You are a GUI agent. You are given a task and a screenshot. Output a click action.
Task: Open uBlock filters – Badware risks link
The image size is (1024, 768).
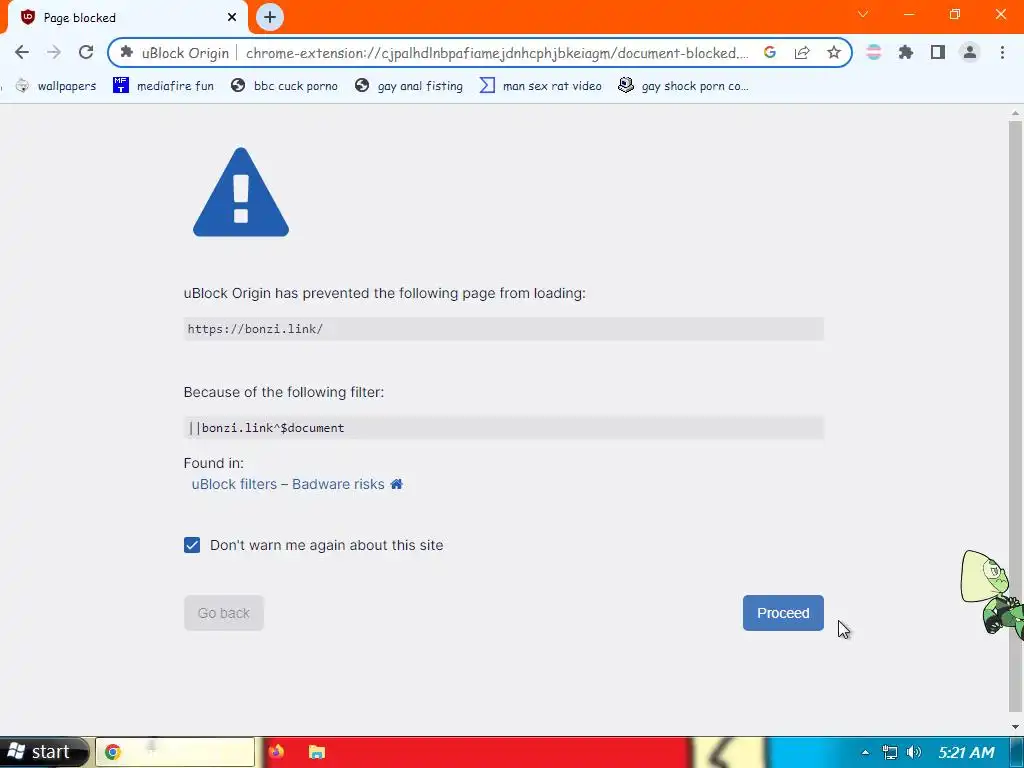tap(288, 484)
